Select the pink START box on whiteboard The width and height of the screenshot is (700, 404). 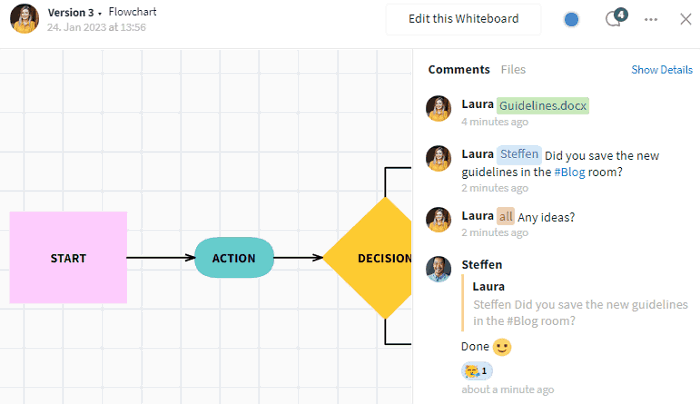(68, 258)
